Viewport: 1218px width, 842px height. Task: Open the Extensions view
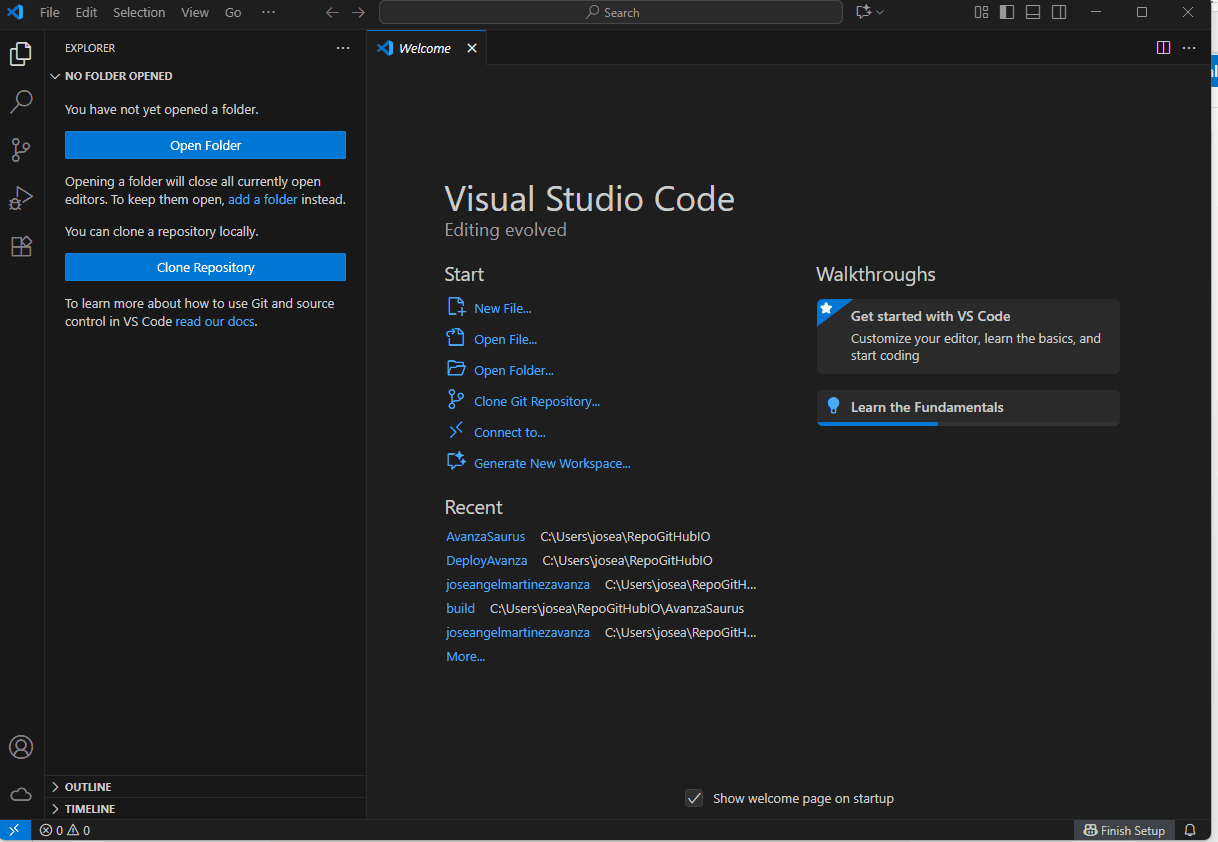(x=21, y=246)
